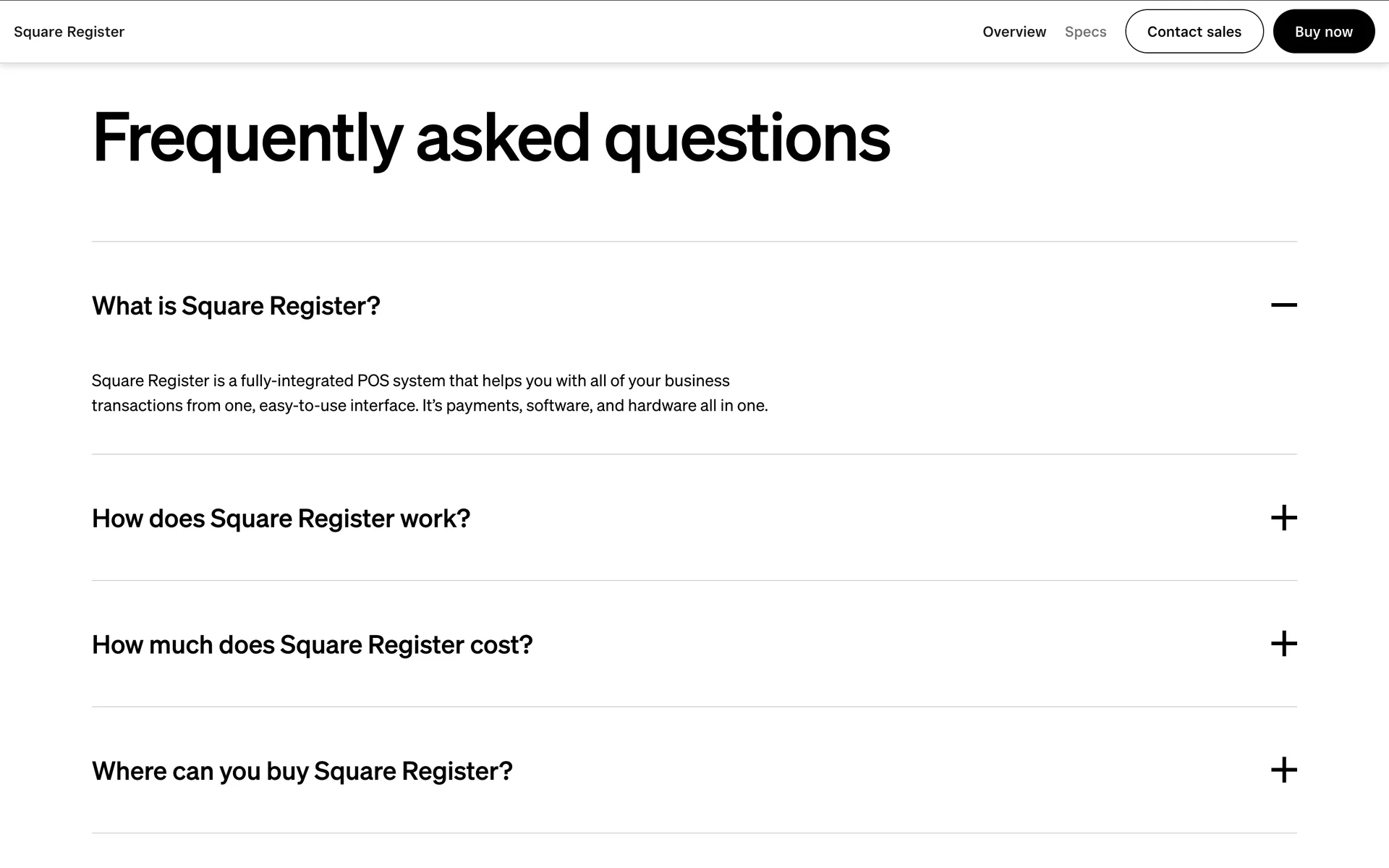1389x868 pixels.
Task: Click plus icon next to "Where can you buy Square Register?"
Action: click(1283, 770)
